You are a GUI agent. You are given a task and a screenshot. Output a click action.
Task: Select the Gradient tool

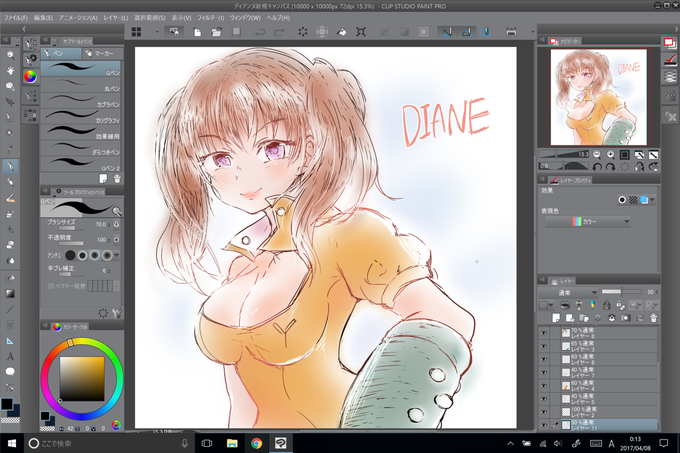(x=10, y=293)
